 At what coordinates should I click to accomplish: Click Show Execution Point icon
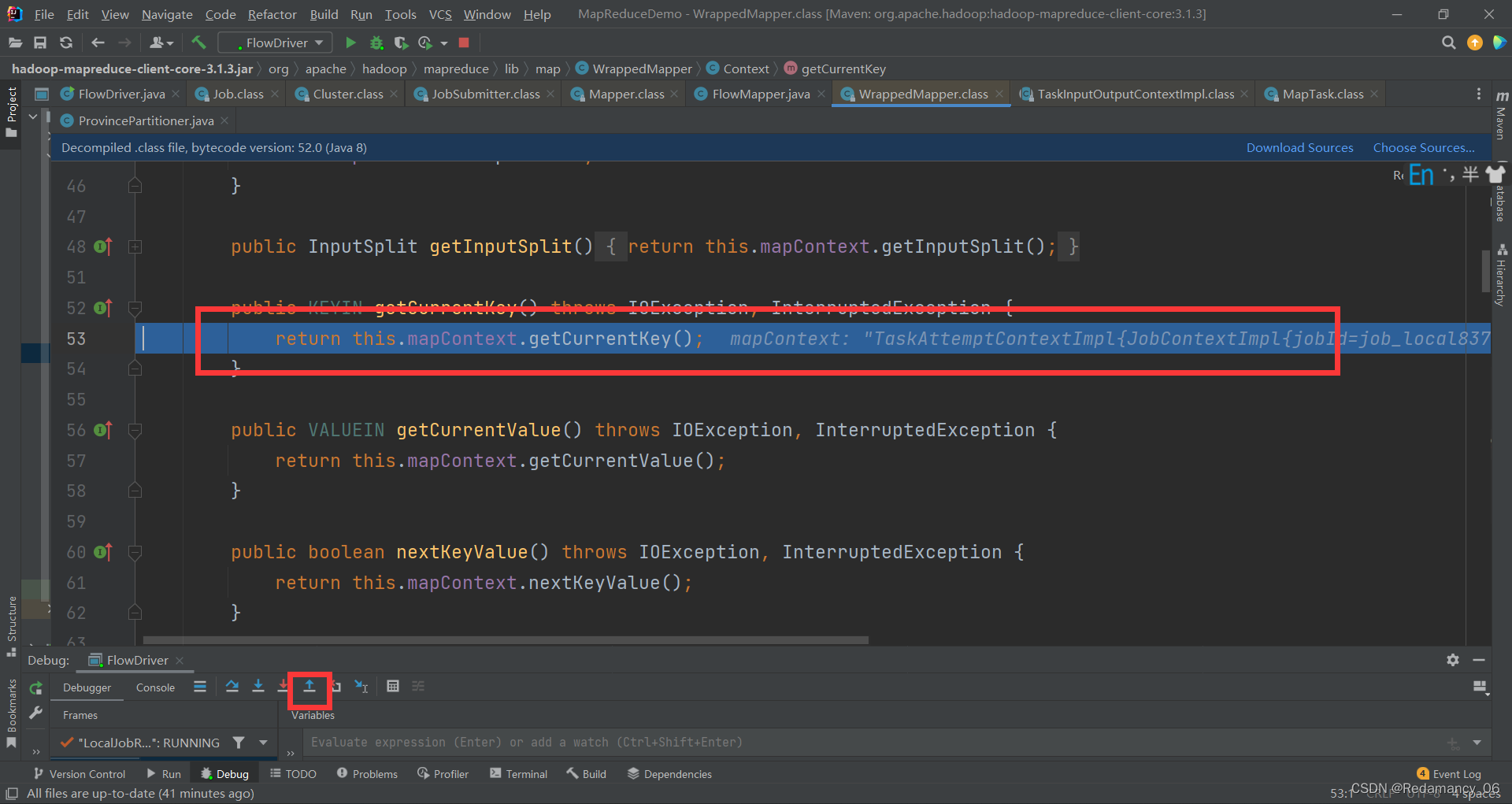tap(200, 686)
